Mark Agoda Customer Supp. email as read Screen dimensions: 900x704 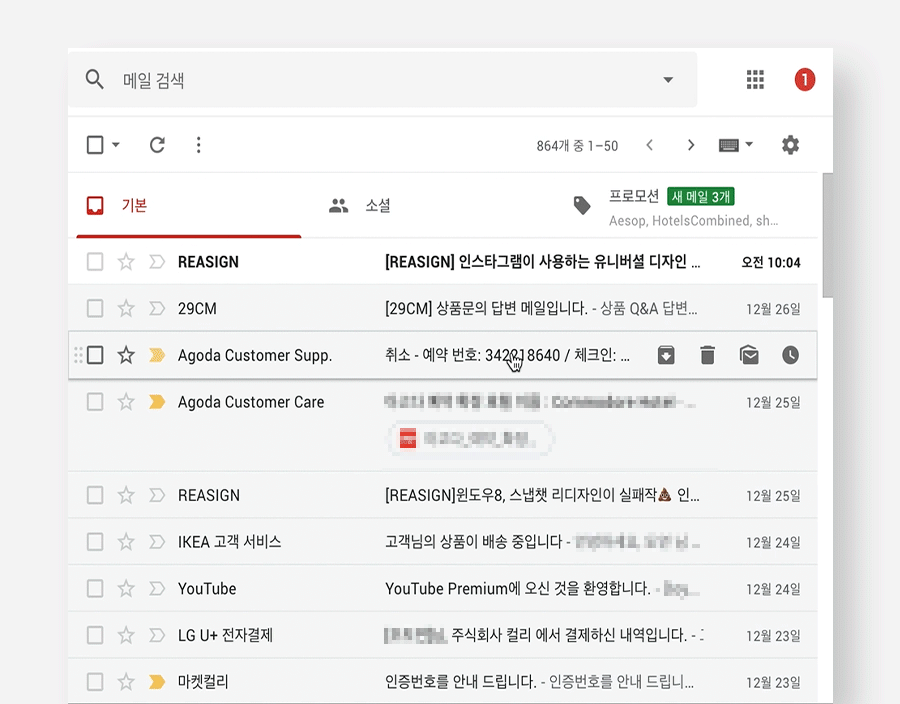point(749,355)
